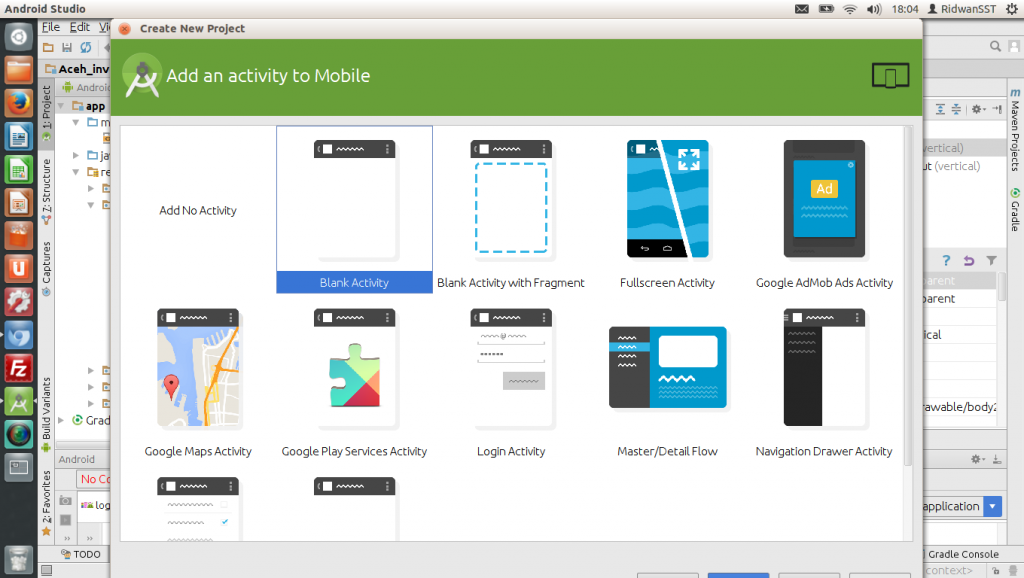Click the properties filter funnel icon
1024x578 pixels.
991,260
